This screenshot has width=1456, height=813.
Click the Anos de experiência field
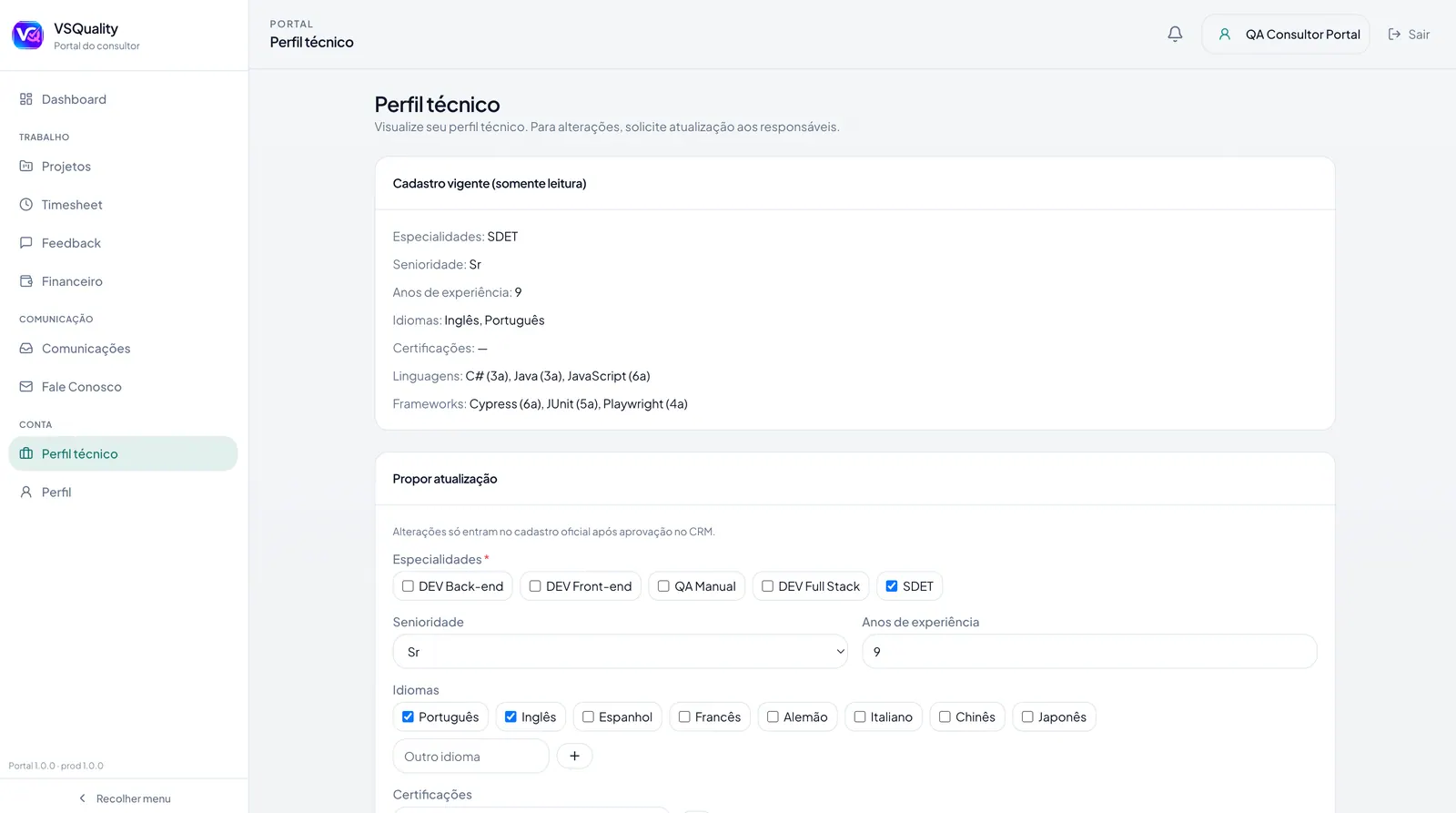(x=1089, y=652)
